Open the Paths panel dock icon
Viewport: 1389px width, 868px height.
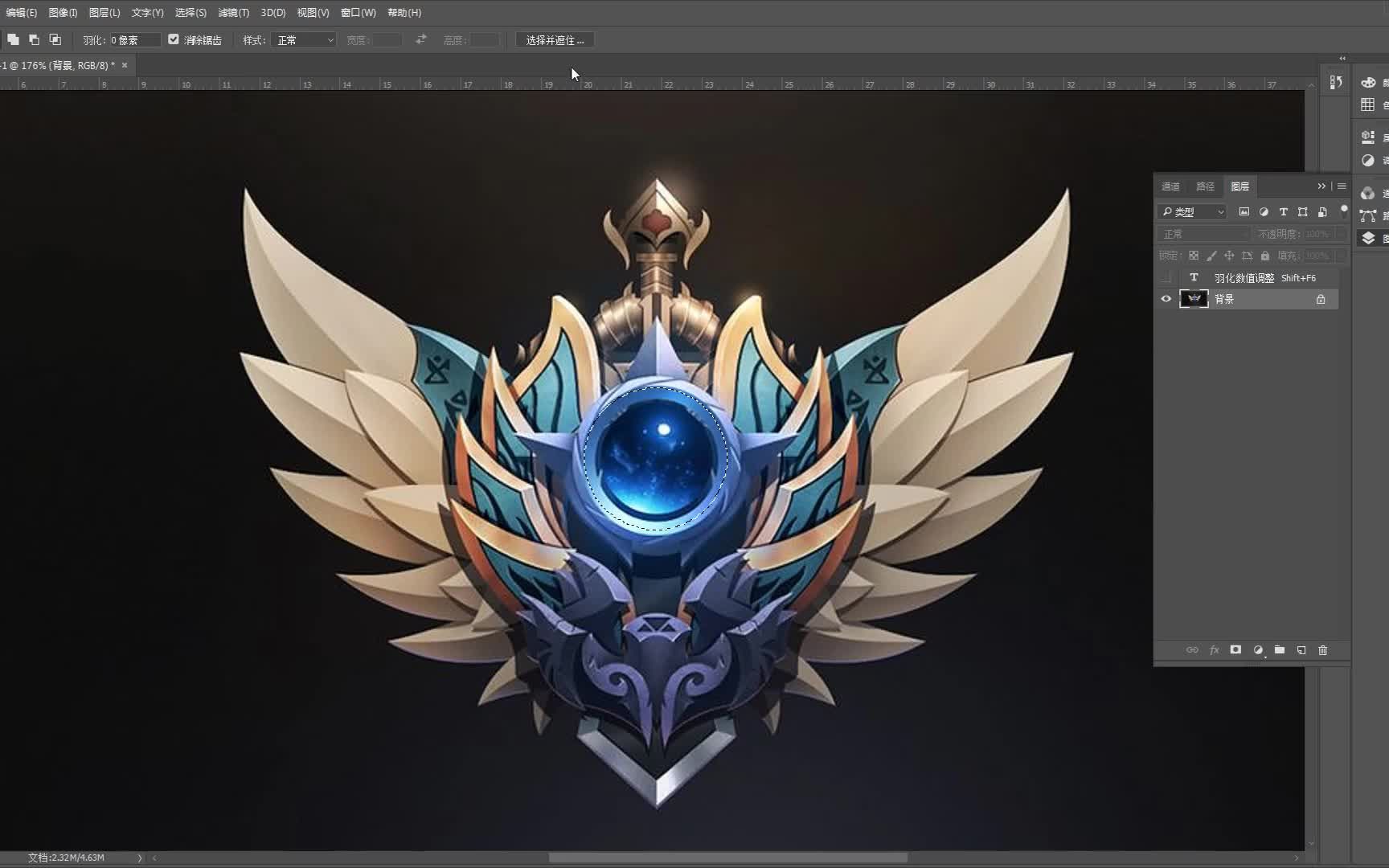[1368, 215]
